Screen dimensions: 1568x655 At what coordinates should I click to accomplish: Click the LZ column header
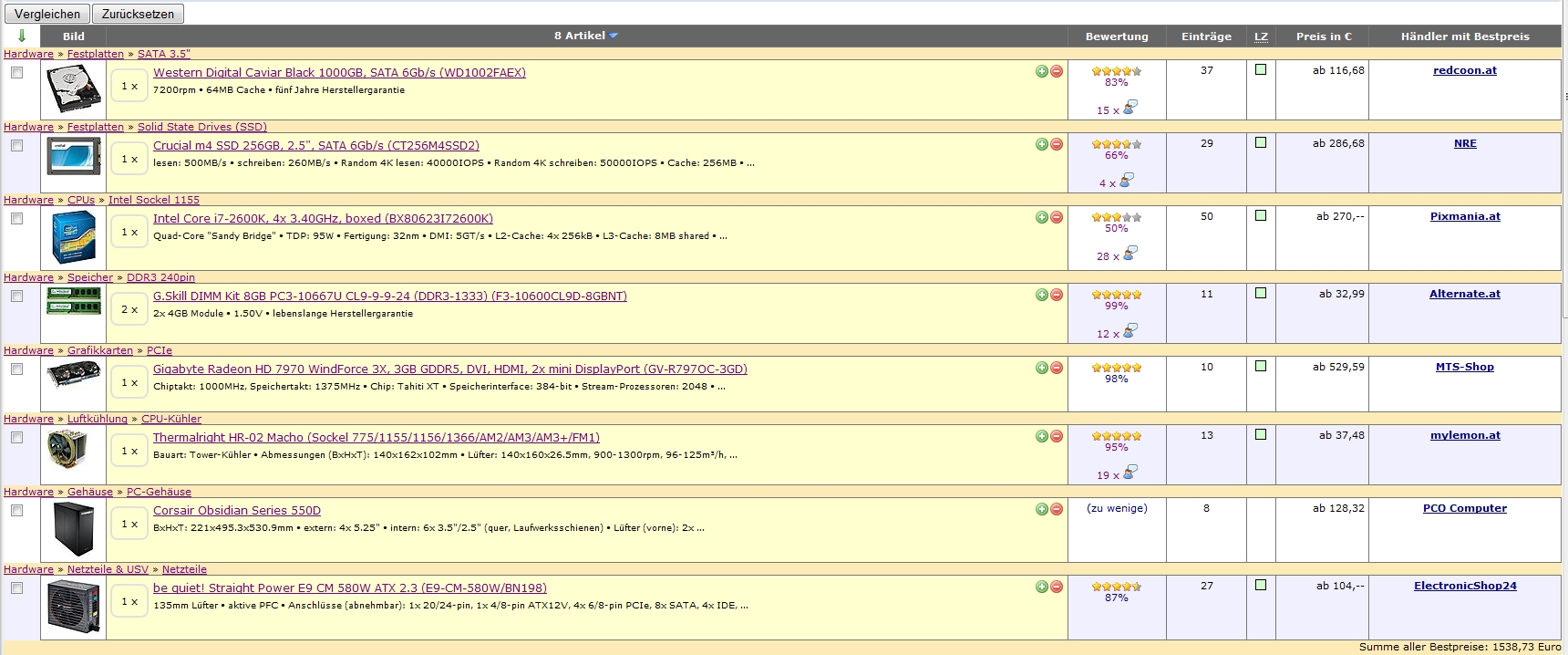[x=1261, y=36]
